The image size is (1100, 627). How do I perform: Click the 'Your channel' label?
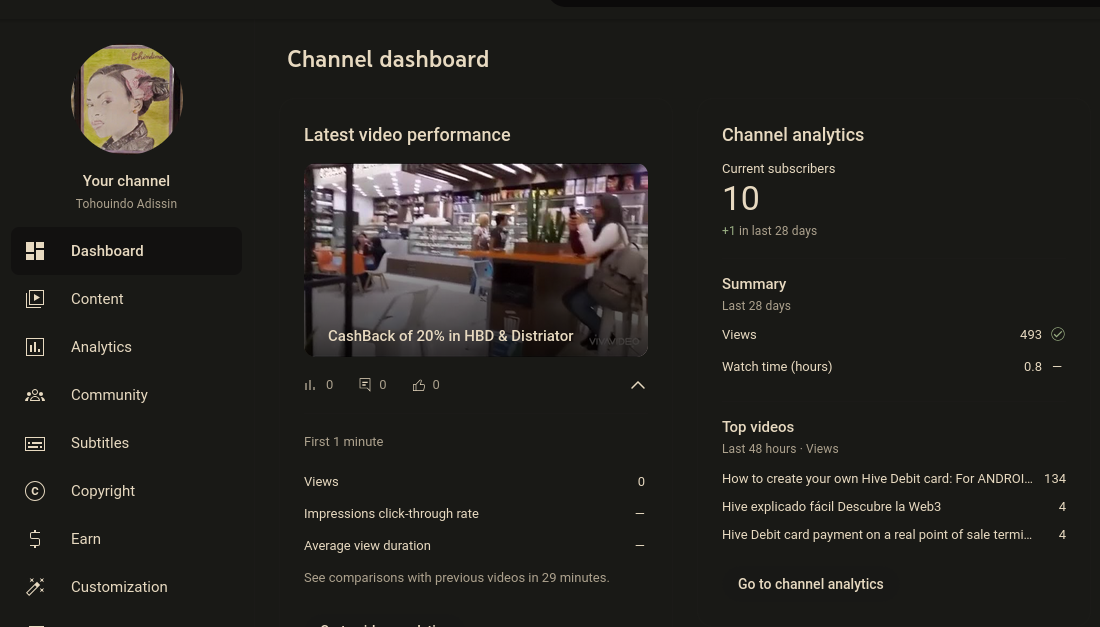point(126,181)
